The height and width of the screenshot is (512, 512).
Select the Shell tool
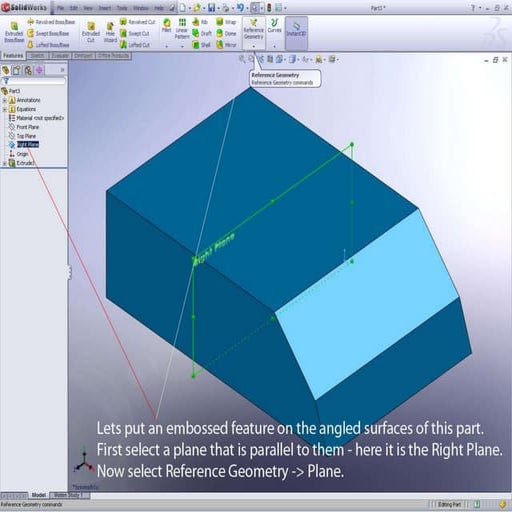point(201,45)
